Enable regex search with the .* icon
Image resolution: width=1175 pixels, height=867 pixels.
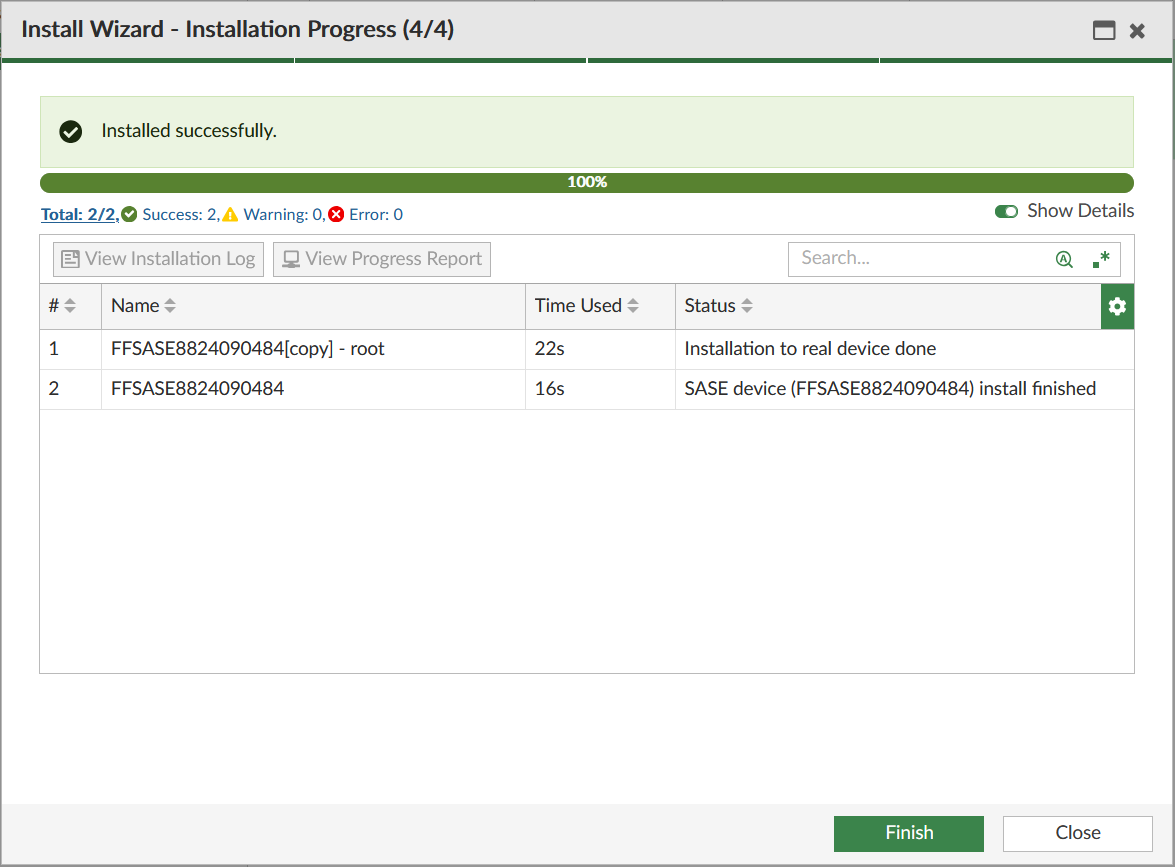[1101, 259]
